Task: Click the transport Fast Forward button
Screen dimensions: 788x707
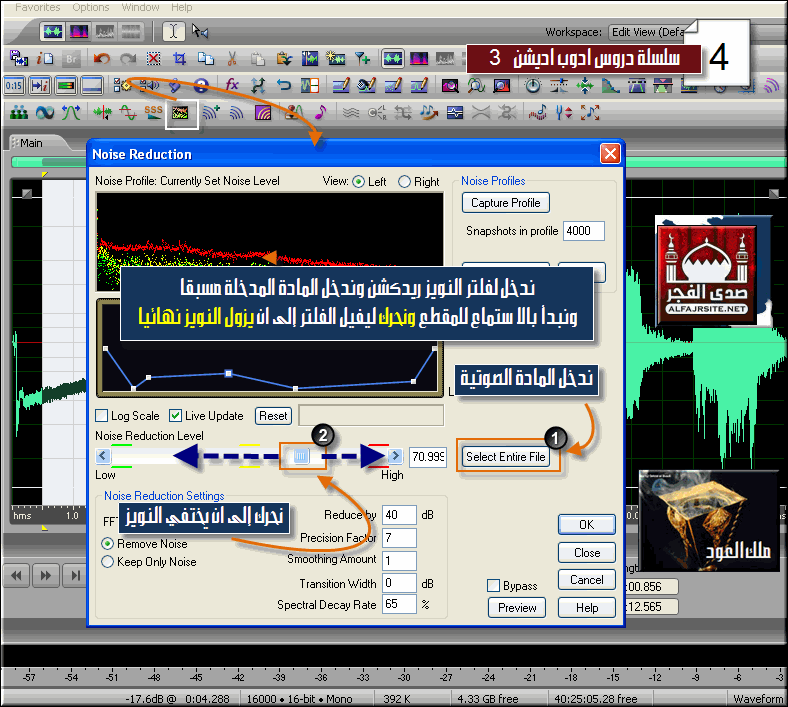Action: pos(46,575)
